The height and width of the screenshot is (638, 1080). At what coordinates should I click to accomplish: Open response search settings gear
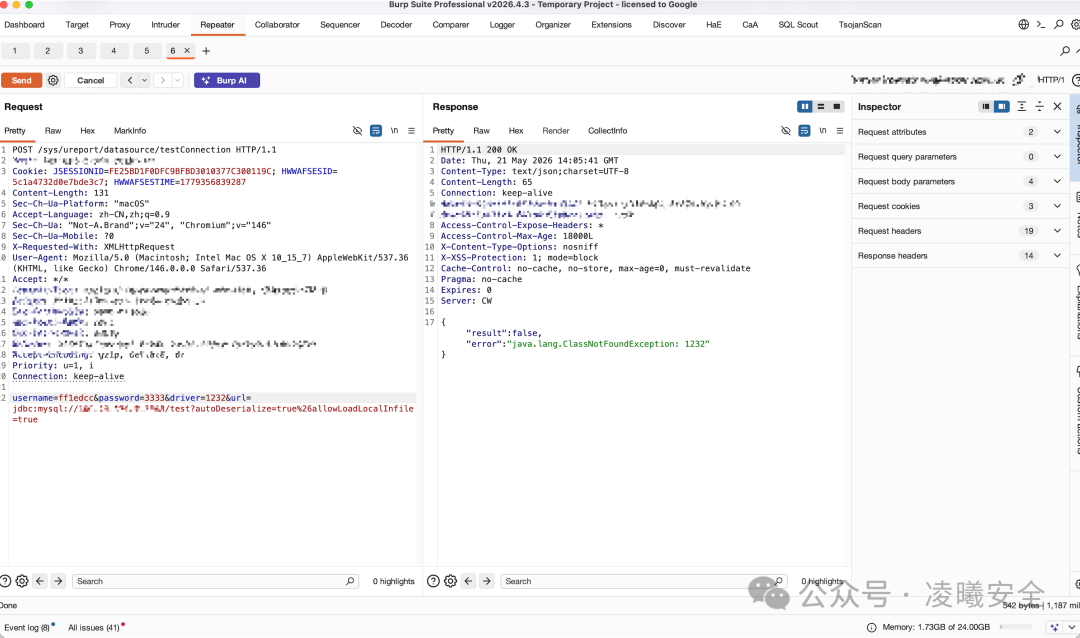(450, 581)
